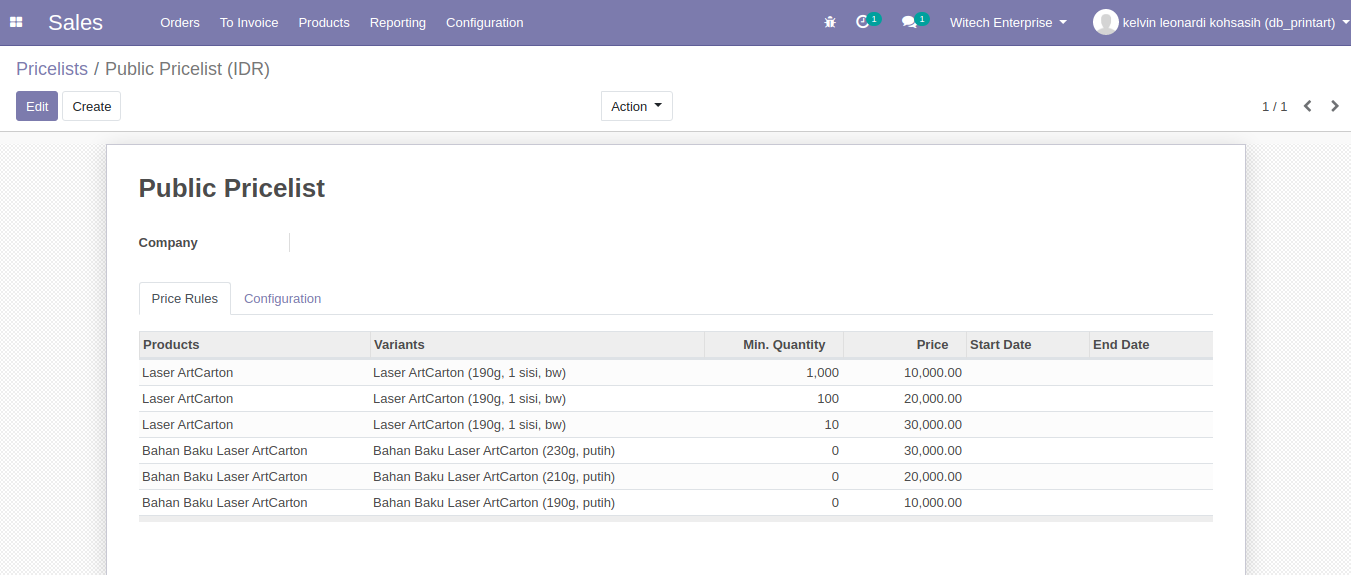Open the activities clock icon
Screen dimensions: 1351x575
point(863,22)
